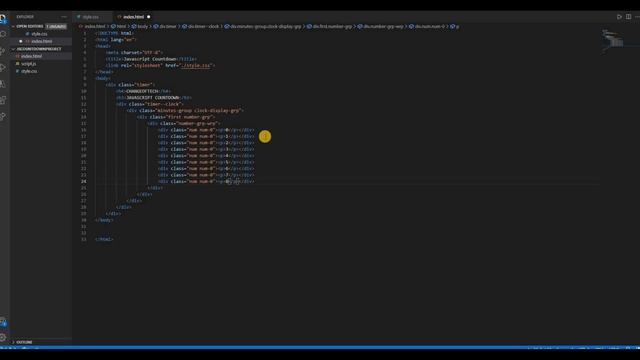Split the editor with the split icon
Image resolution: width=640 pixels, height=360 pixels.
tap(629, 17)
